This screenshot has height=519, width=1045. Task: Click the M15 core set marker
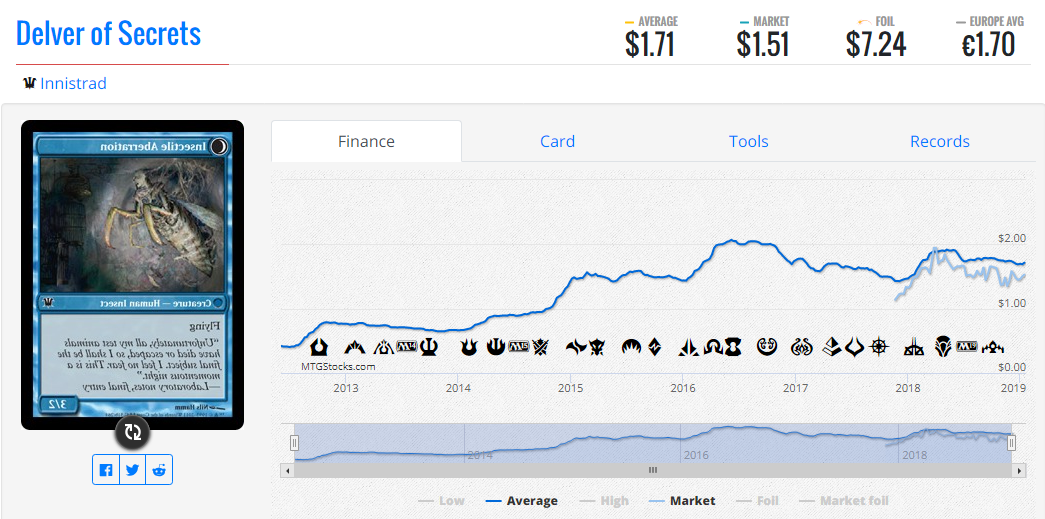(x=519, y=346)
